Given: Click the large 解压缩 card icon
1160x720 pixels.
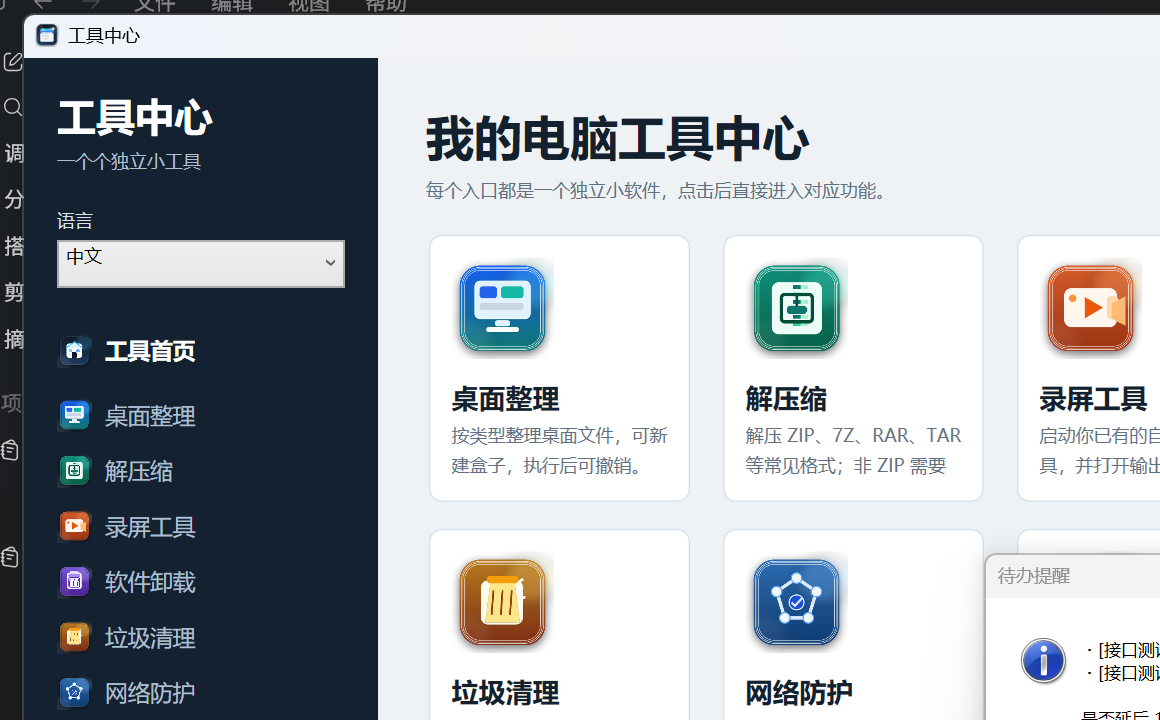Looking at the screenshot, I should 796,308.
